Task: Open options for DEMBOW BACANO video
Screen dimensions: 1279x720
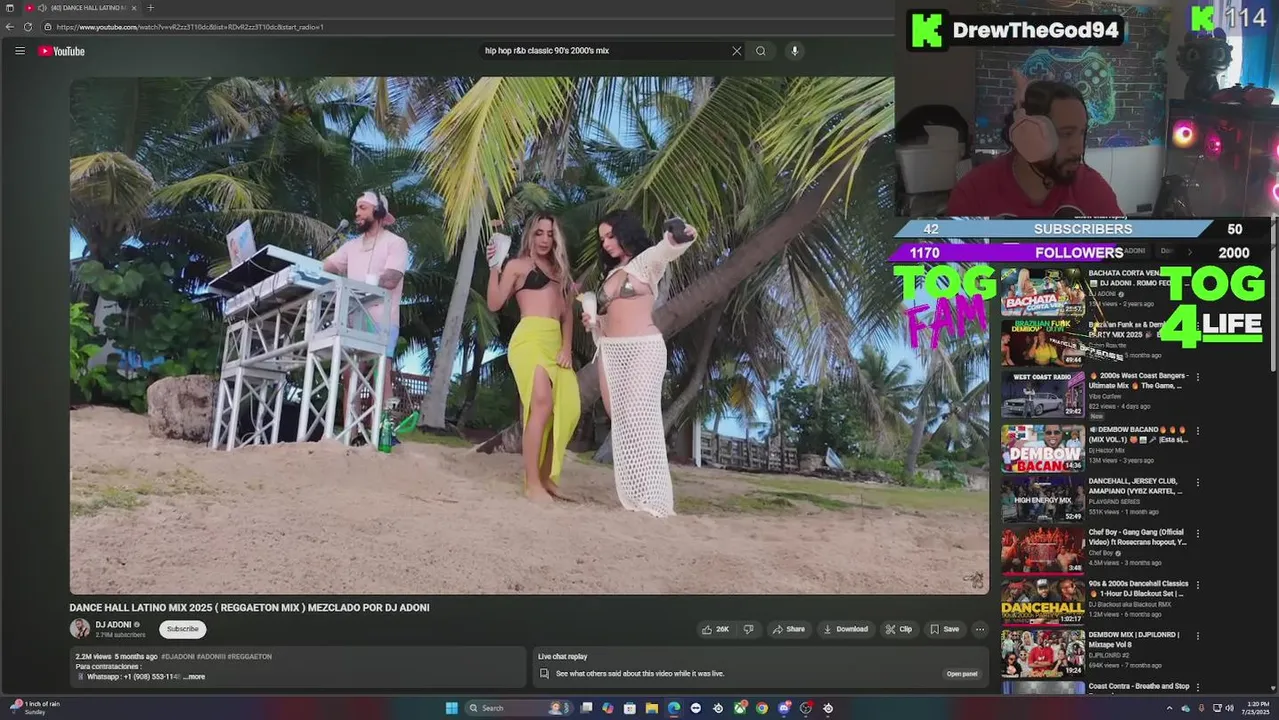Action: click(x=1198, y=431)
